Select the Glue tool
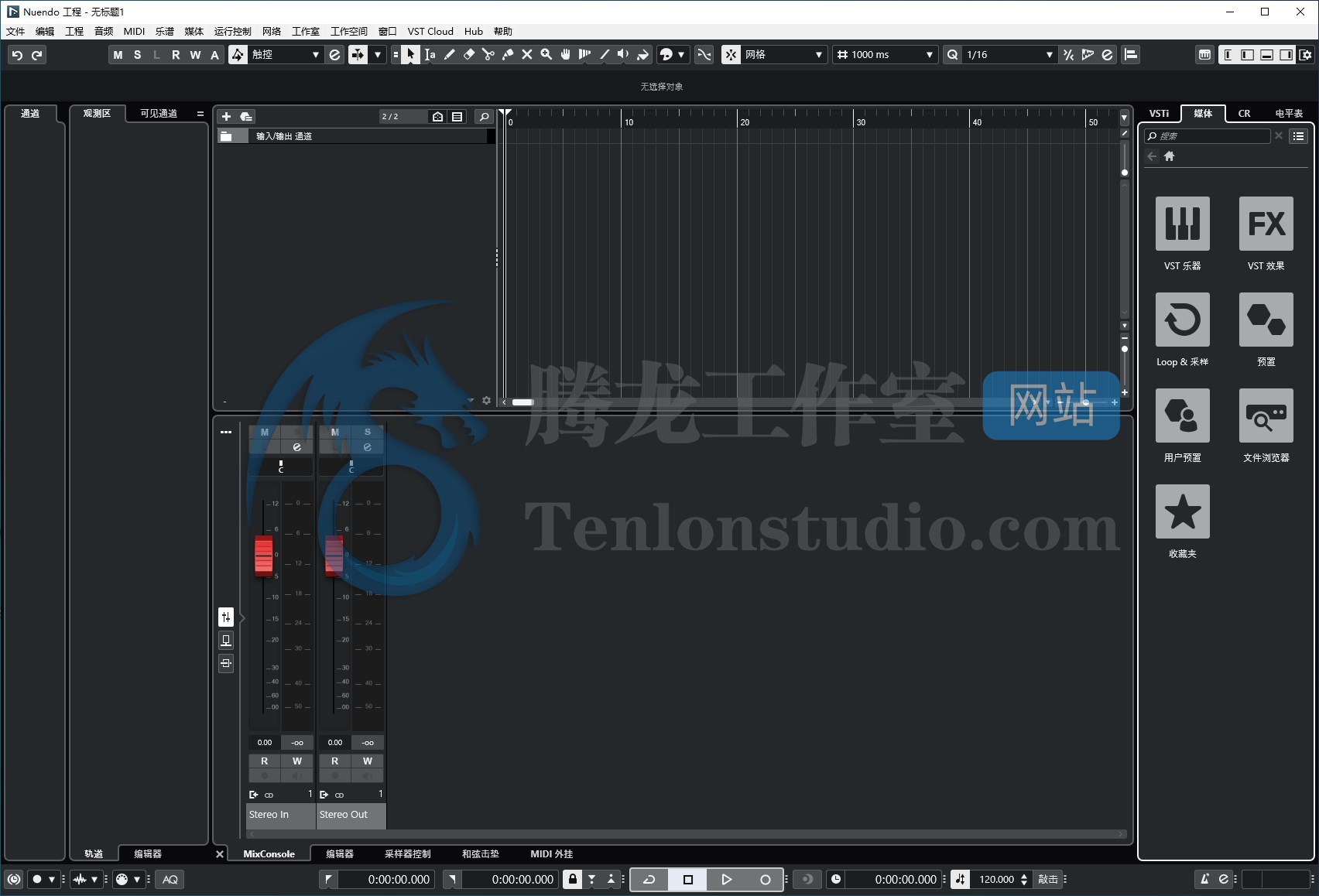 (508, 55)
